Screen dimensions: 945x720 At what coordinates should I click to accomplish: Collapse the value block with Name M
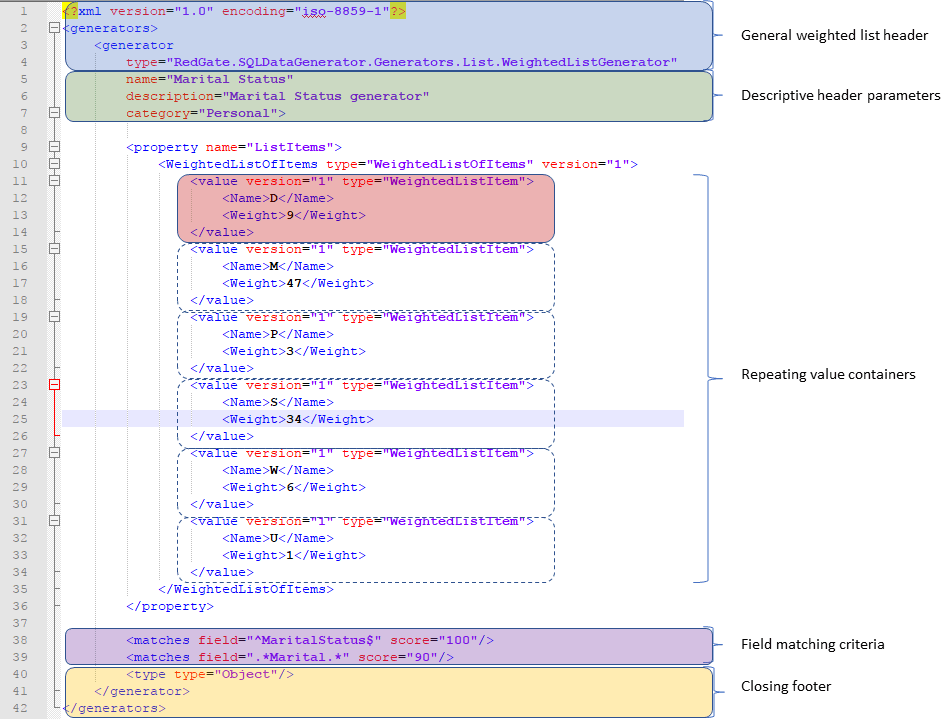[55, 249]
